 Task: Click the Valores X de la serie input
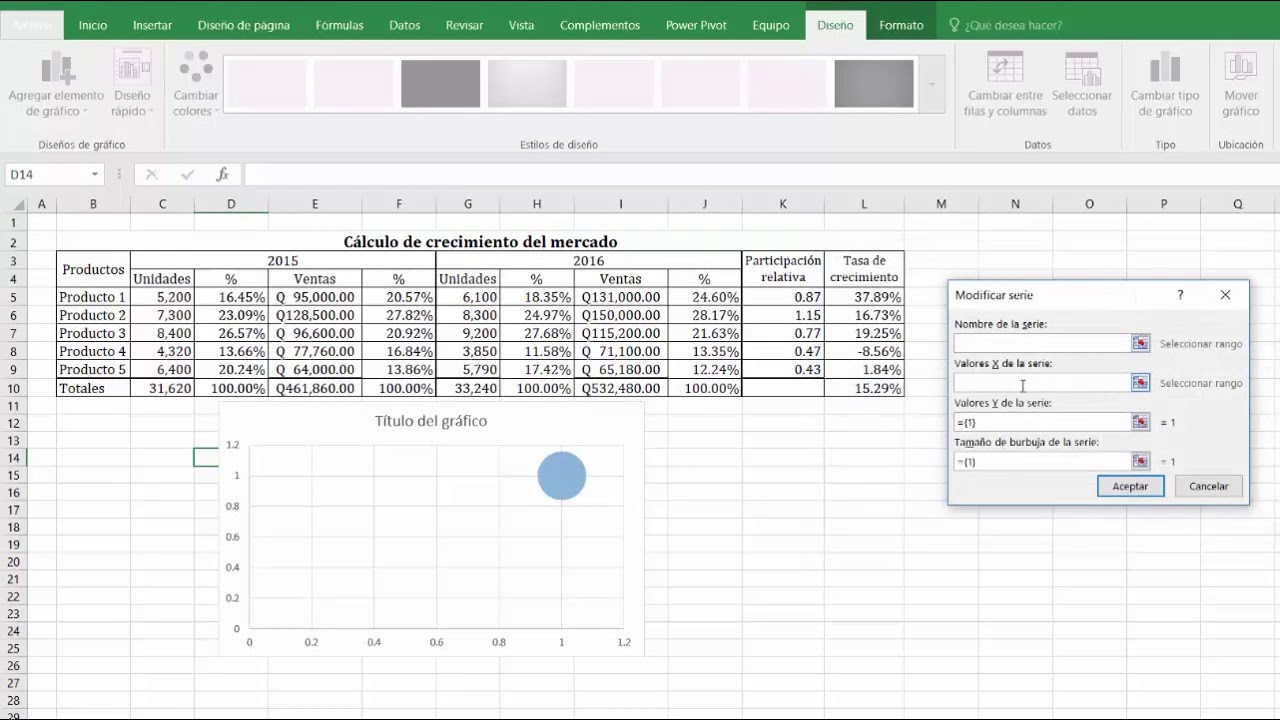(1043, 382)
